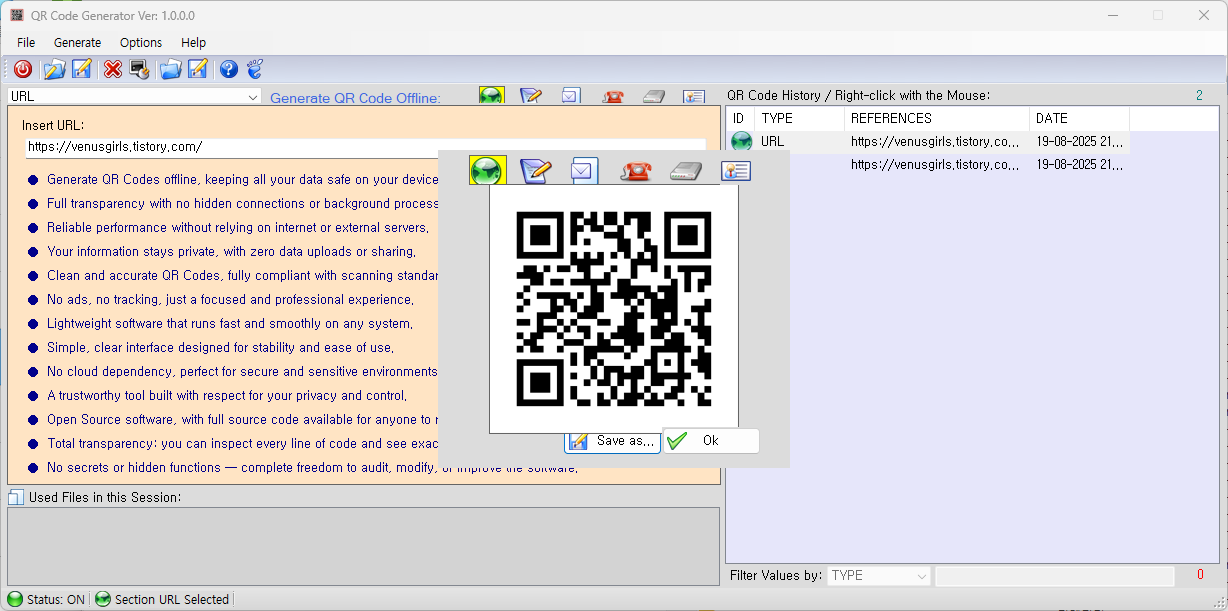Click the modem icon above the Insert URL panel
Screen dimensions: 1228x611
coord(654,97)
